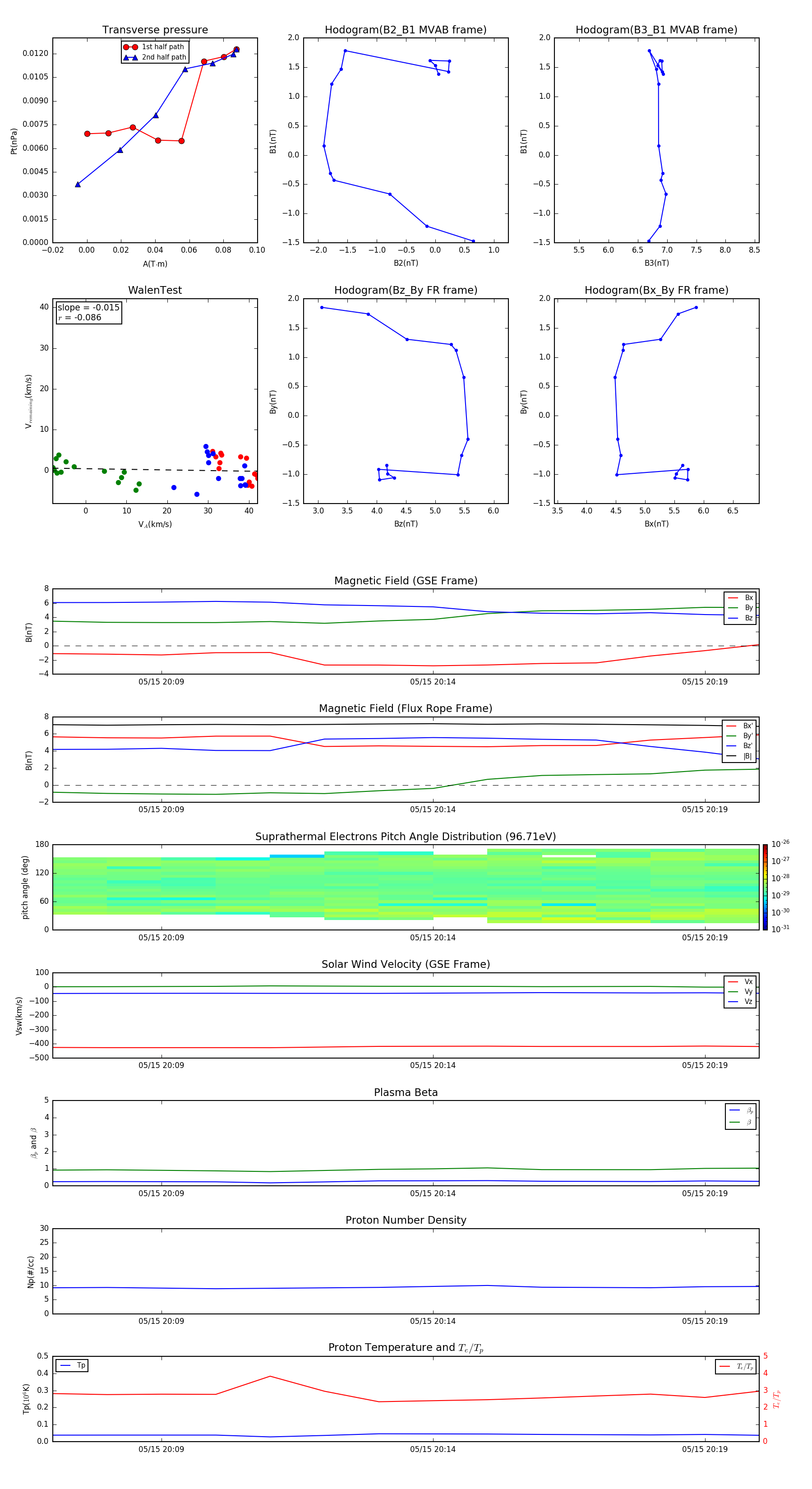Viewport: 812px width, 1489px height.
Task: Click the 'Tp(10^6K)' axis label
Action: point(26,1399)
